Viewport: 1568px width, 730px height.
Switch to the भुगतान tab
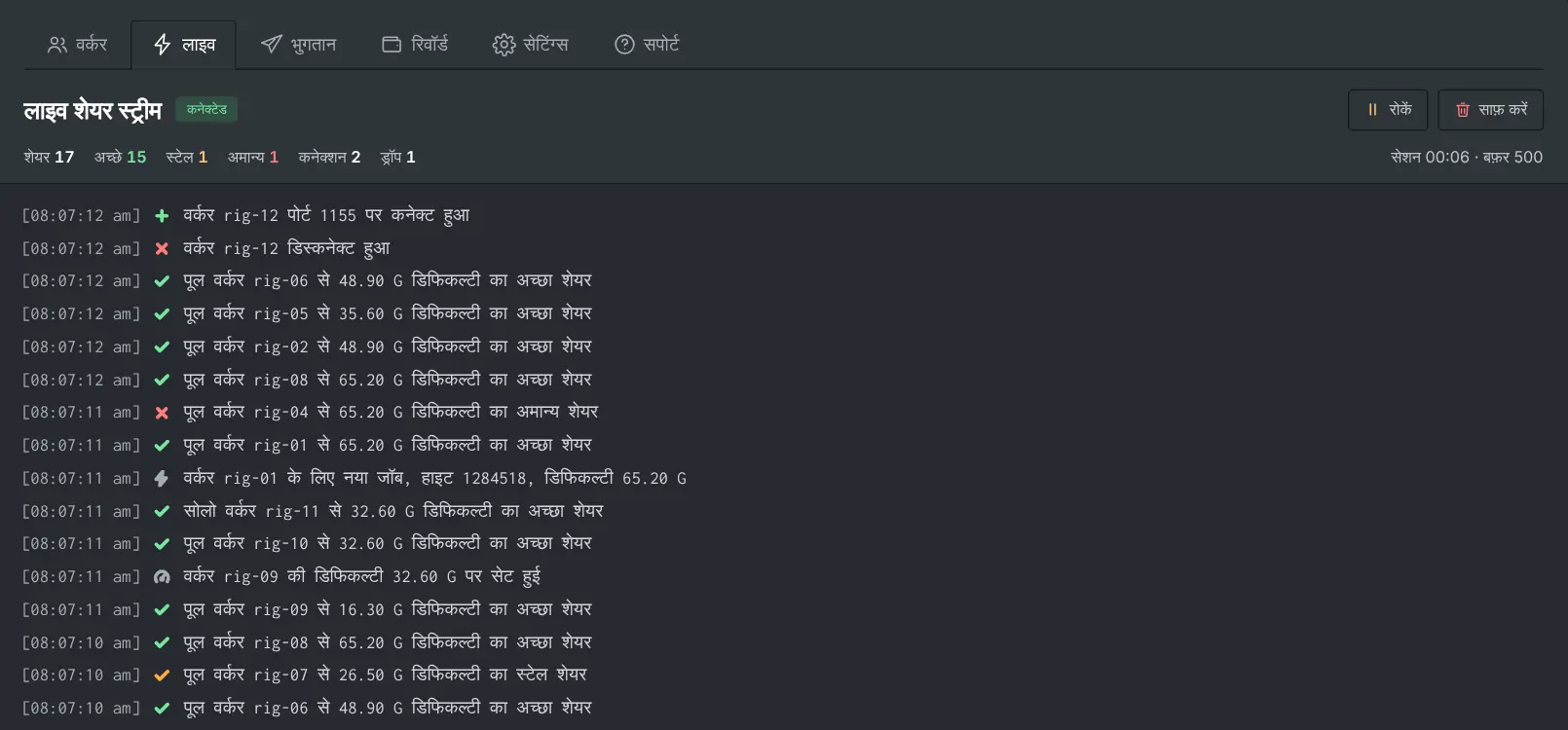299,45
